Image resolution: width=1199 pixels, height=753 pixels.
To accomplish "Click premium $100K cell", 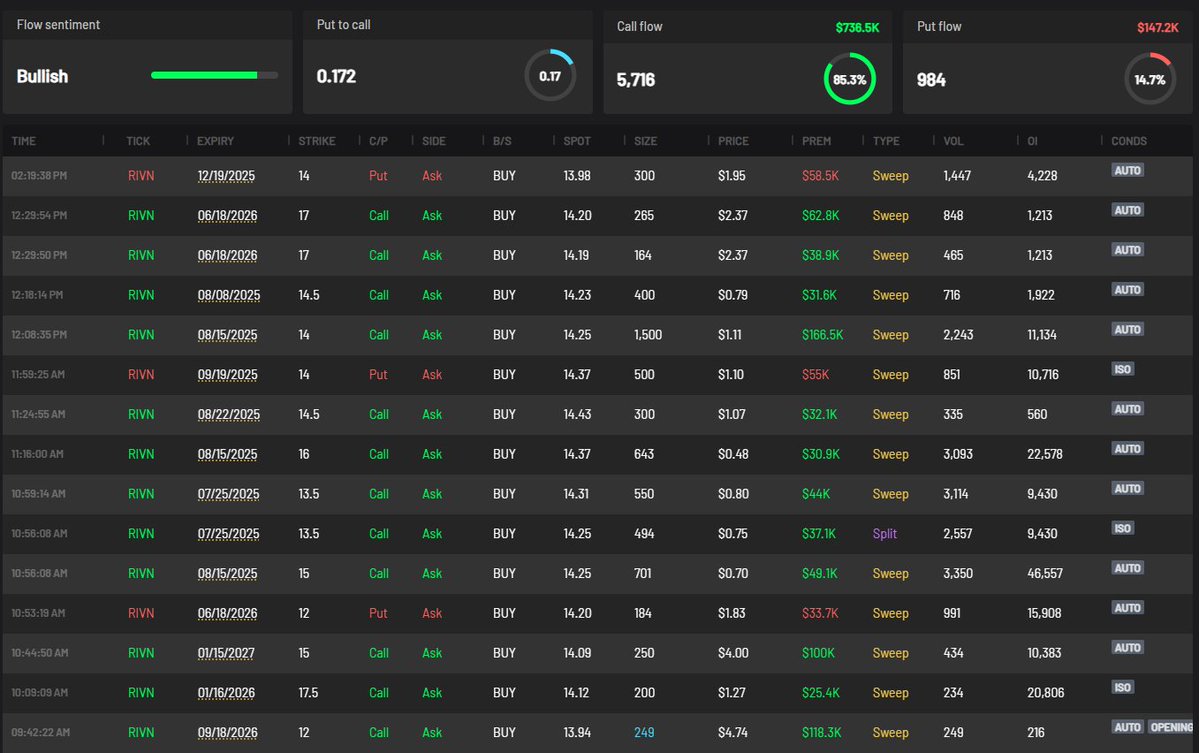I will pos(818,653).
